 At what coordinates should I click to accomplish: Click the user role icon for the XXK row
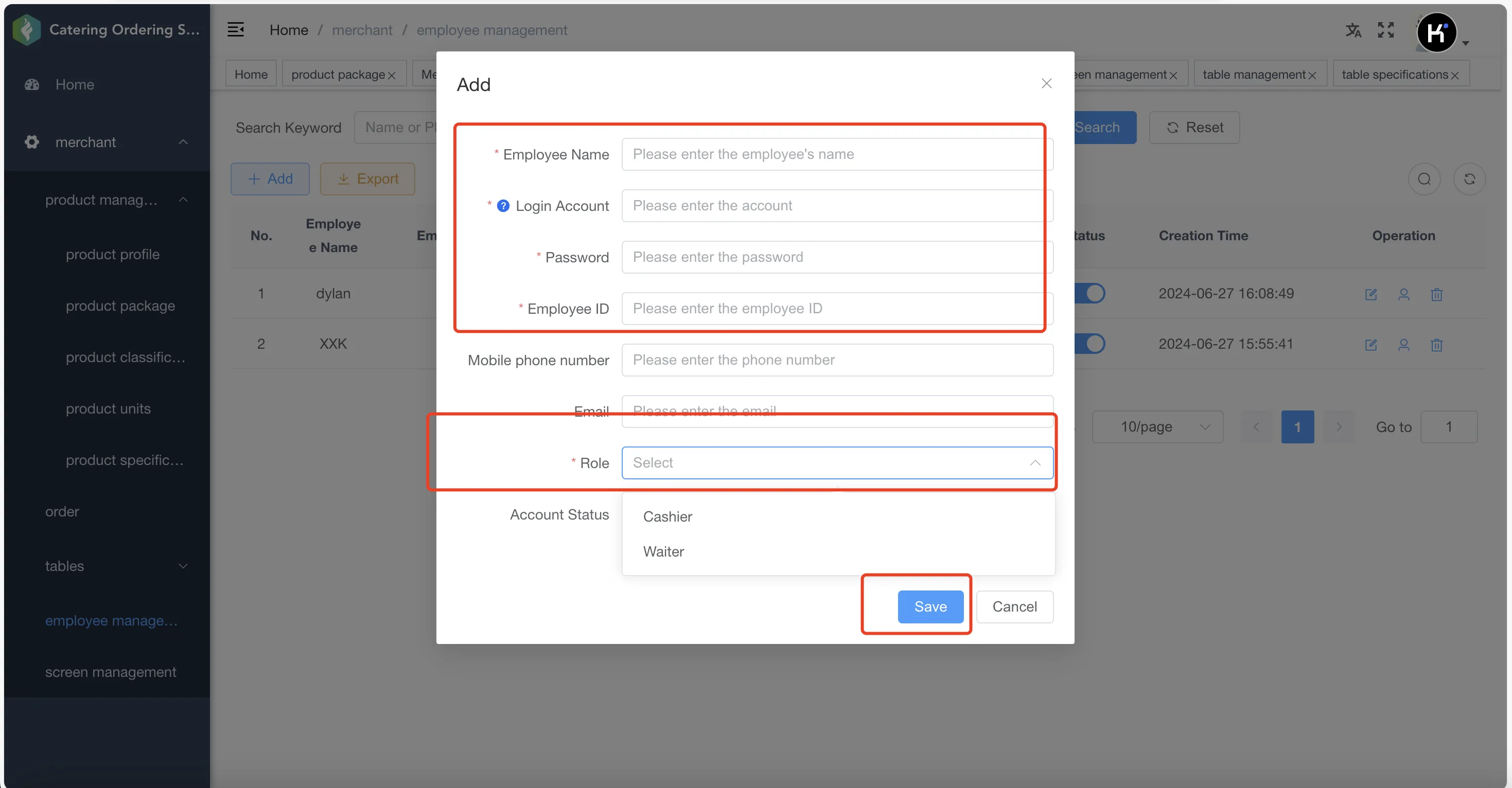click(1403, 345)
